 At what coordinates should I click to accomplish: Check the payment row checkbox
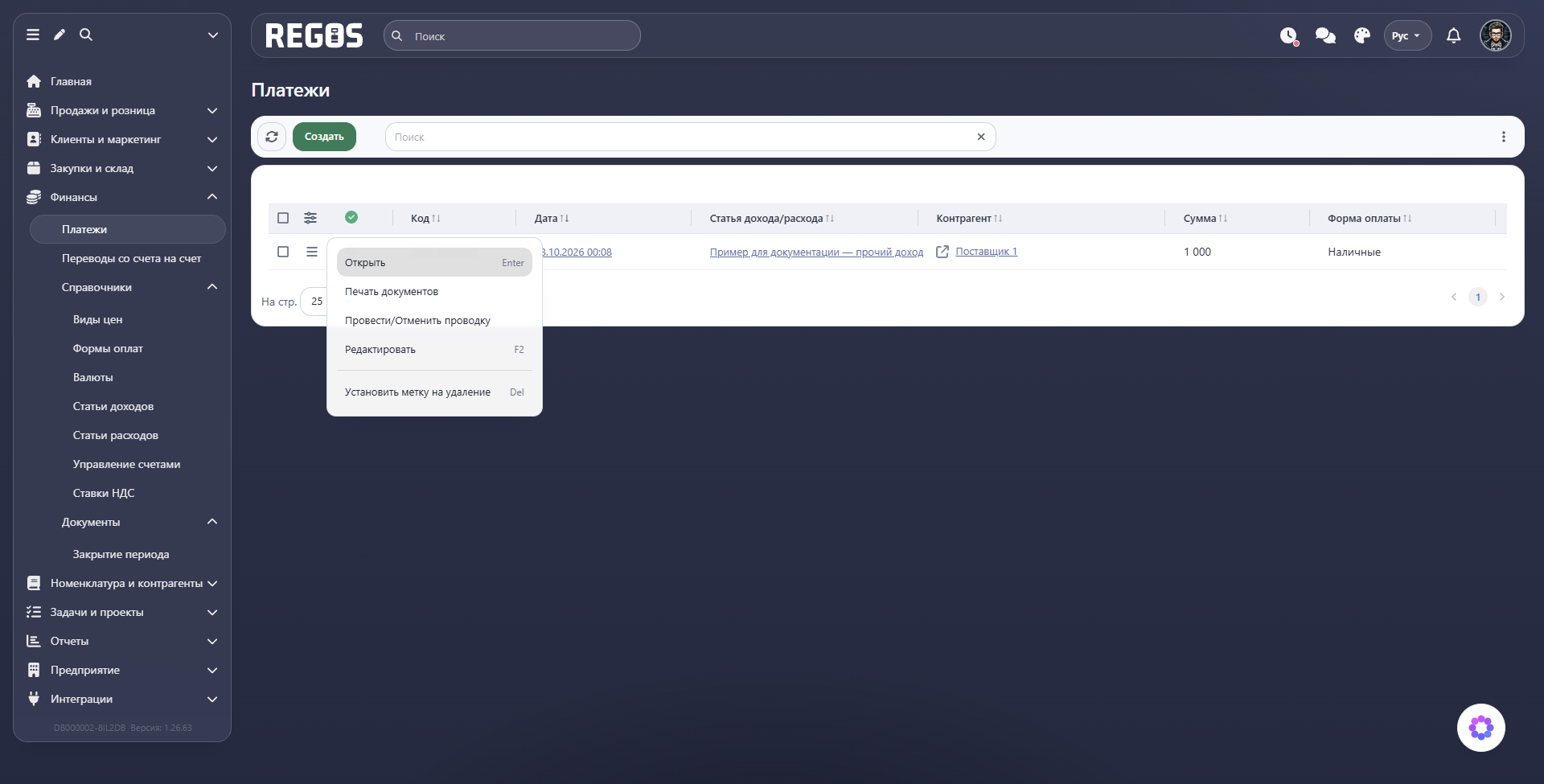283,252
